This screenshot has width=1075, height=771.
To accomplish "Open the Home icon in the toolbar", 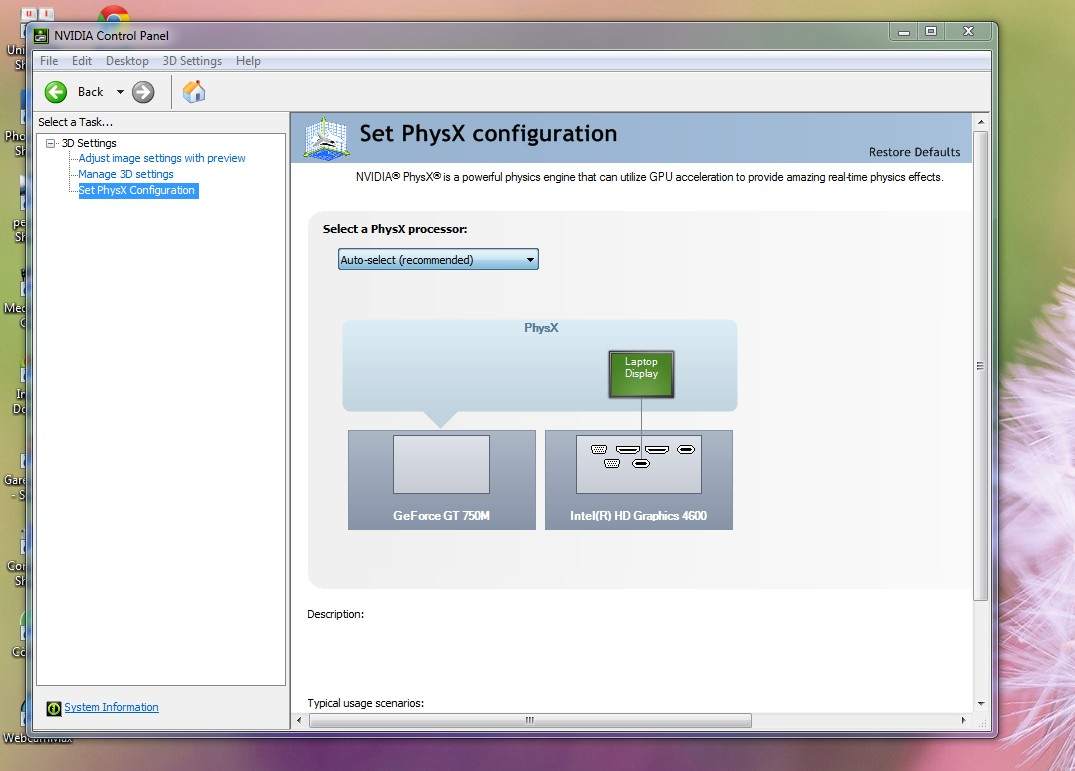I will coord(194,91).
